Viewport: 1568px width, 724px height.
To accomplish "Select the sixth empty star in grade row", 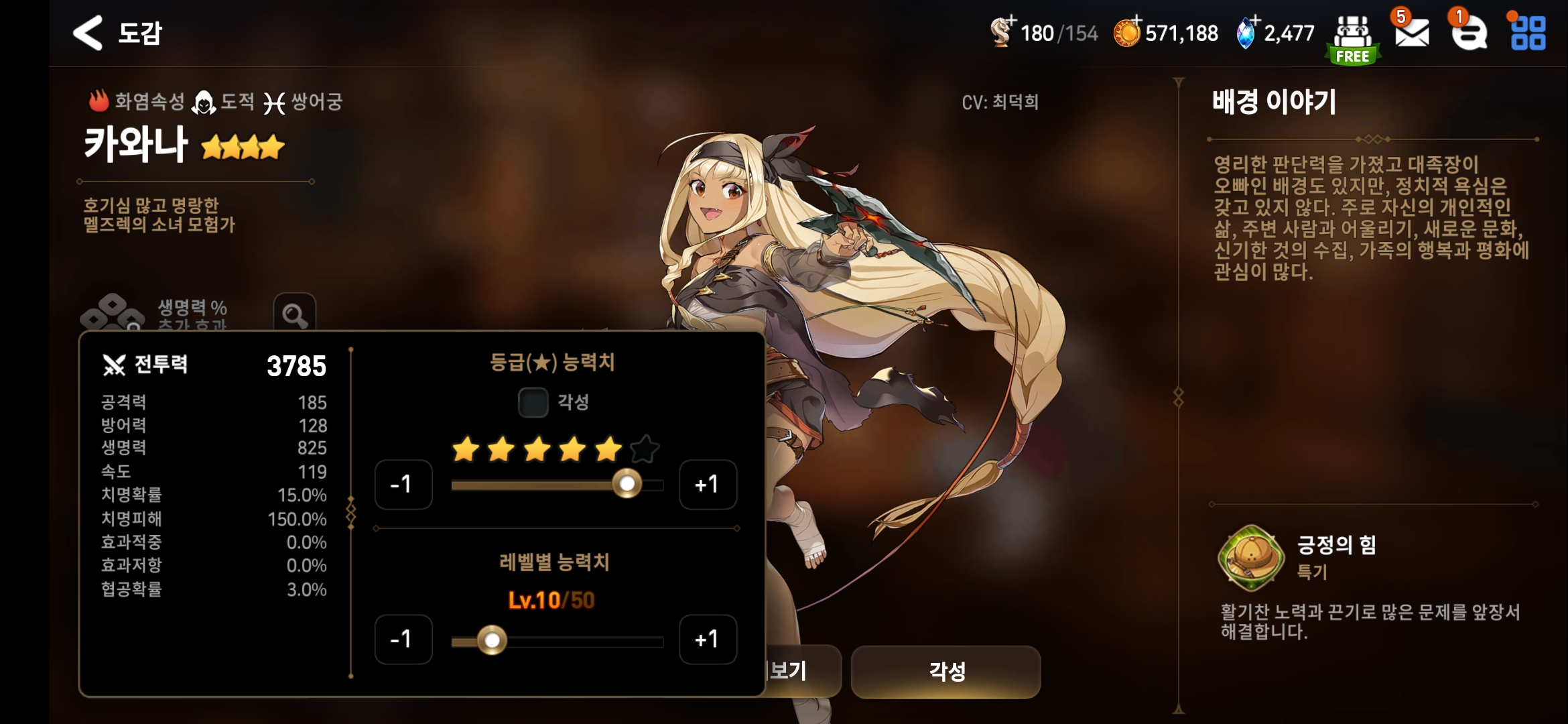I will [x=645, y=449].
